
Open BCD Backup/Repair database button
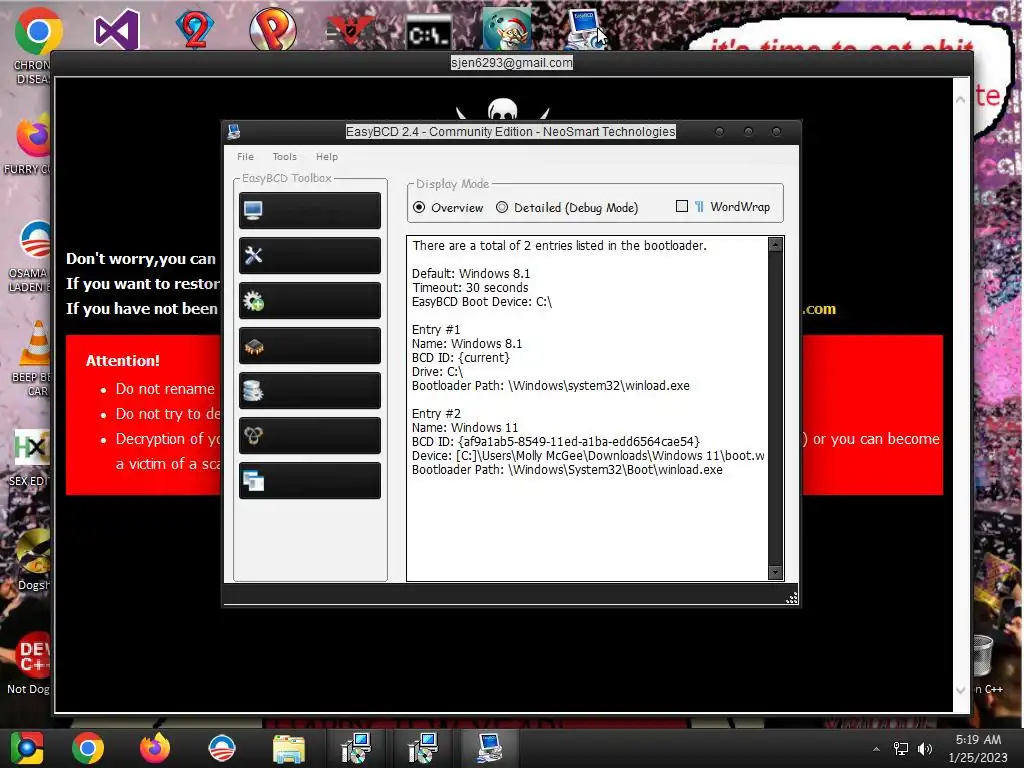point(310,391)
